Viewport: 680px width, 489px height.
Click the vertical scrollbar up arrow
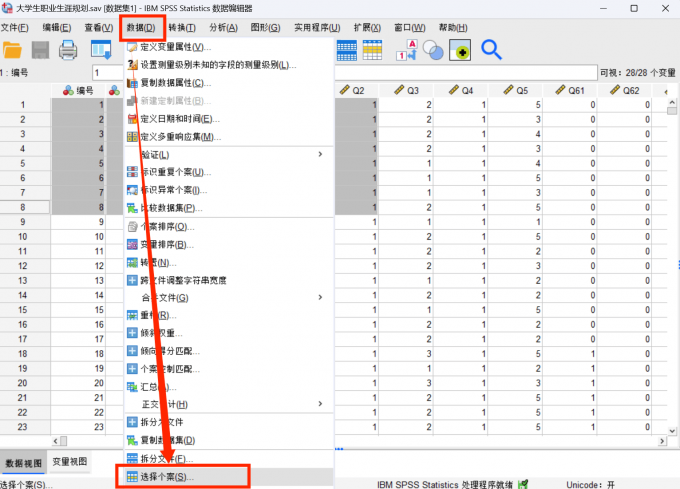[x=672, y=103]
